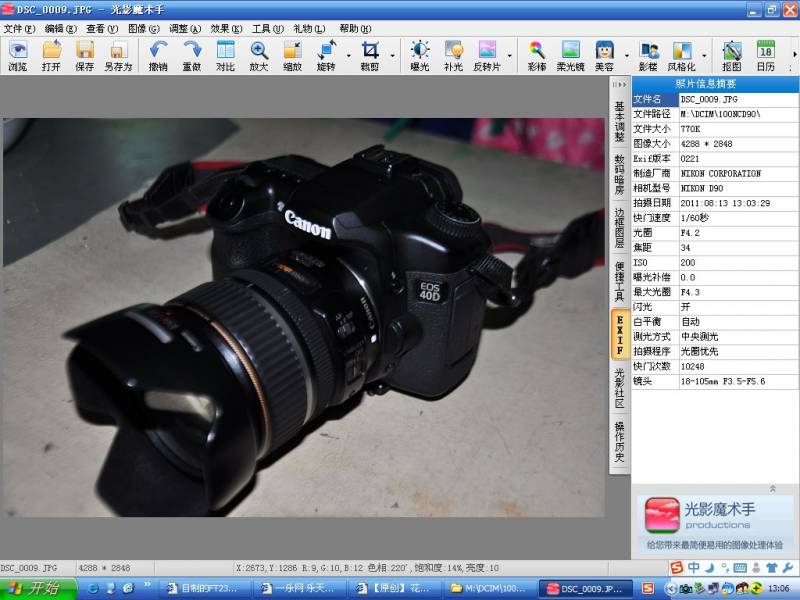The width and height of the screenshot is (800, 600).
Task: Collapse the side panel with top arrows
Action: [619, 85]
